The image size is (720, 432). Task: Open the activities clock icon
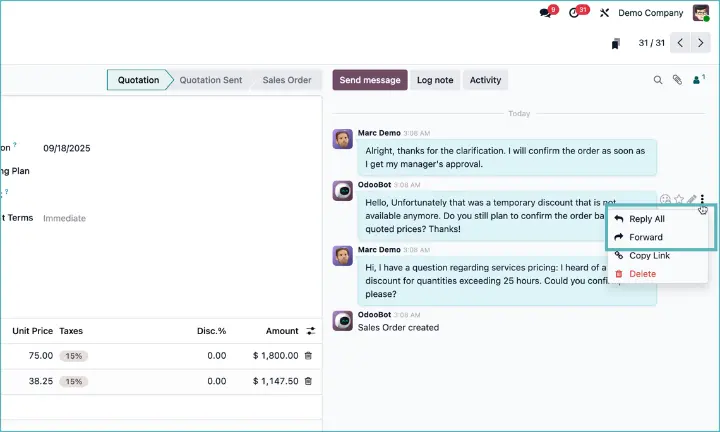[x=575, y=13]
